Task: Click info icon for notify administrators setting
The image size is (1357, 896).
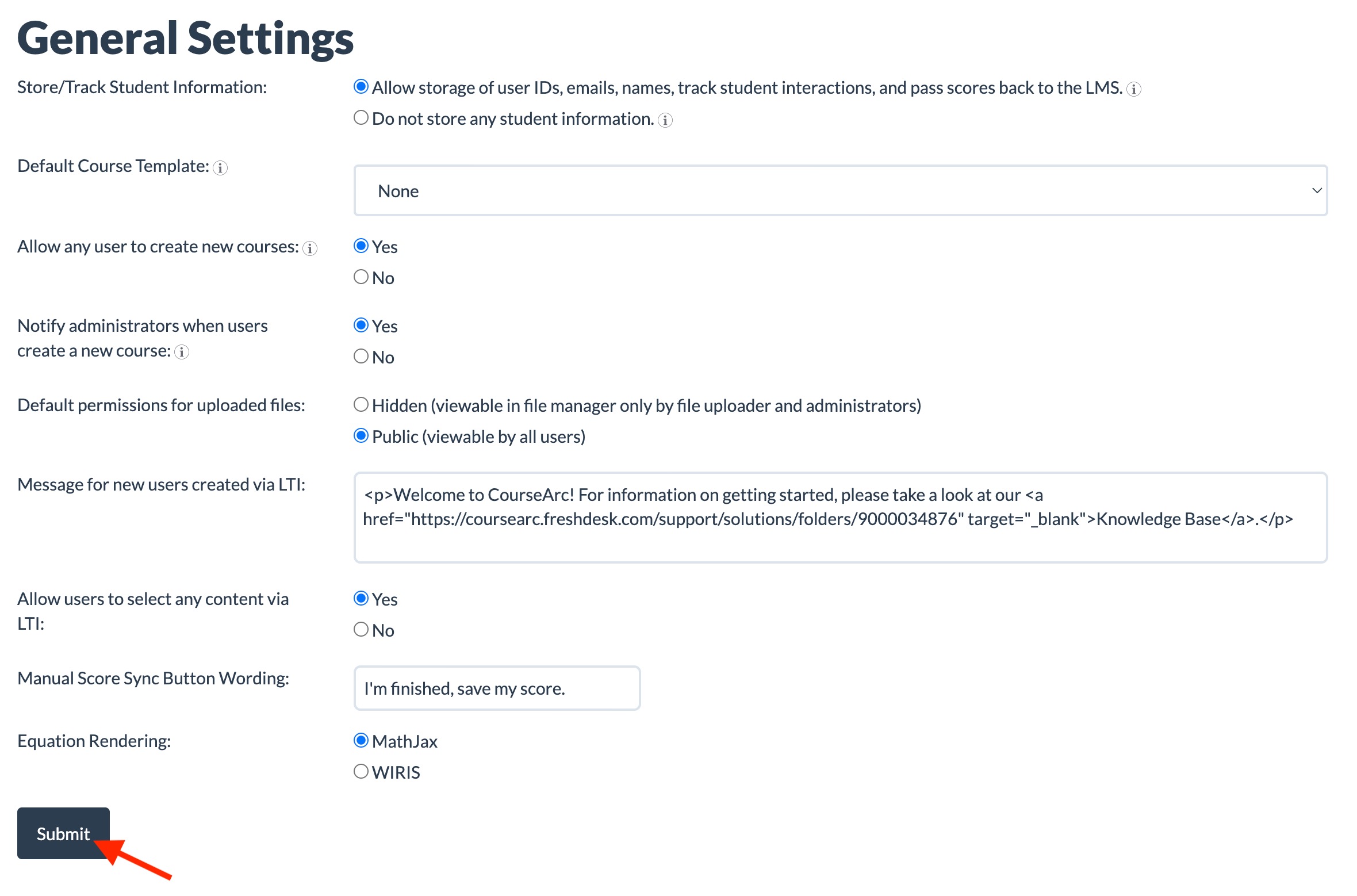Action: tap(182, 352)
